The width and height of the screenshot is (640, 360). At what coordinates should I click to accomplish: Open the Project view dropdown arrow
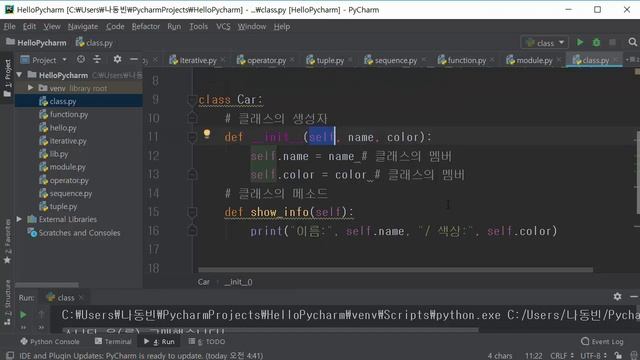64,60
